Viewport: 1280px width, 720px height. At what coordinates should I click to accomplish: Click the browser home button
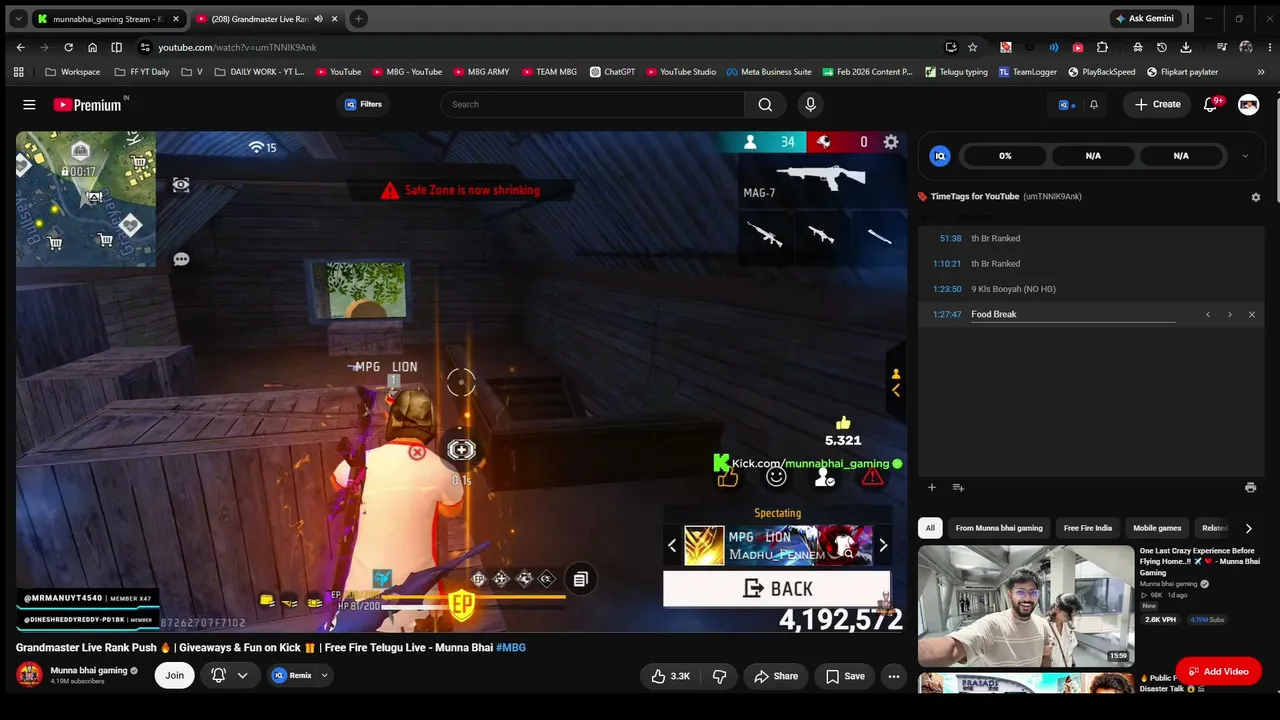(x=92, y=47)
